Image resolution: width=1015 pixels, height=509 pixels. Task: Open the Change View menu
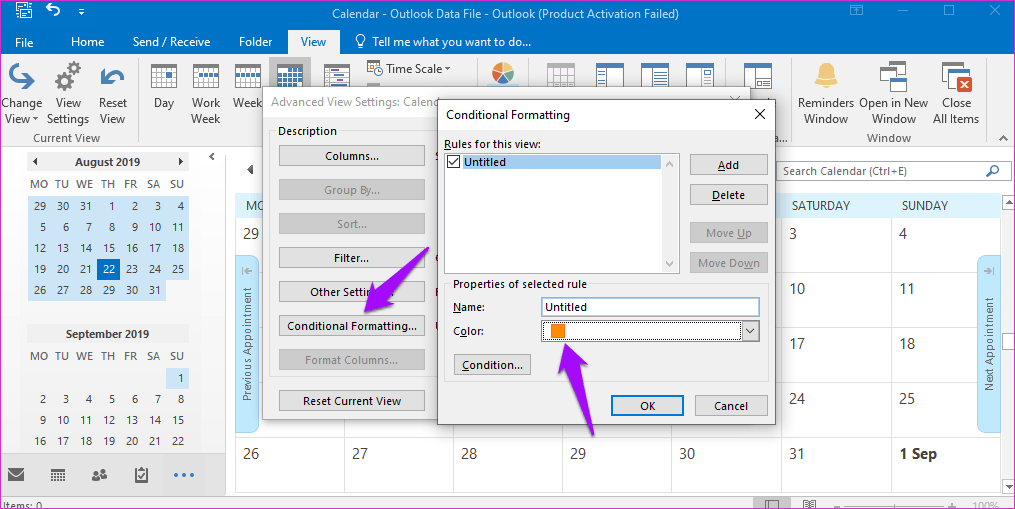pos(21,94)
